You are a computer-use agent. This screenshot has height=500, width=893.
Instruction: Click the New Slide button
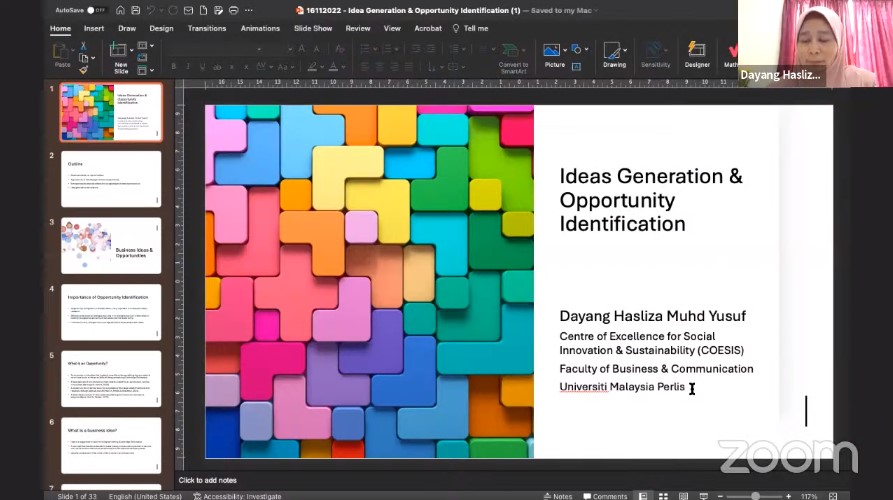click(118, 58)
